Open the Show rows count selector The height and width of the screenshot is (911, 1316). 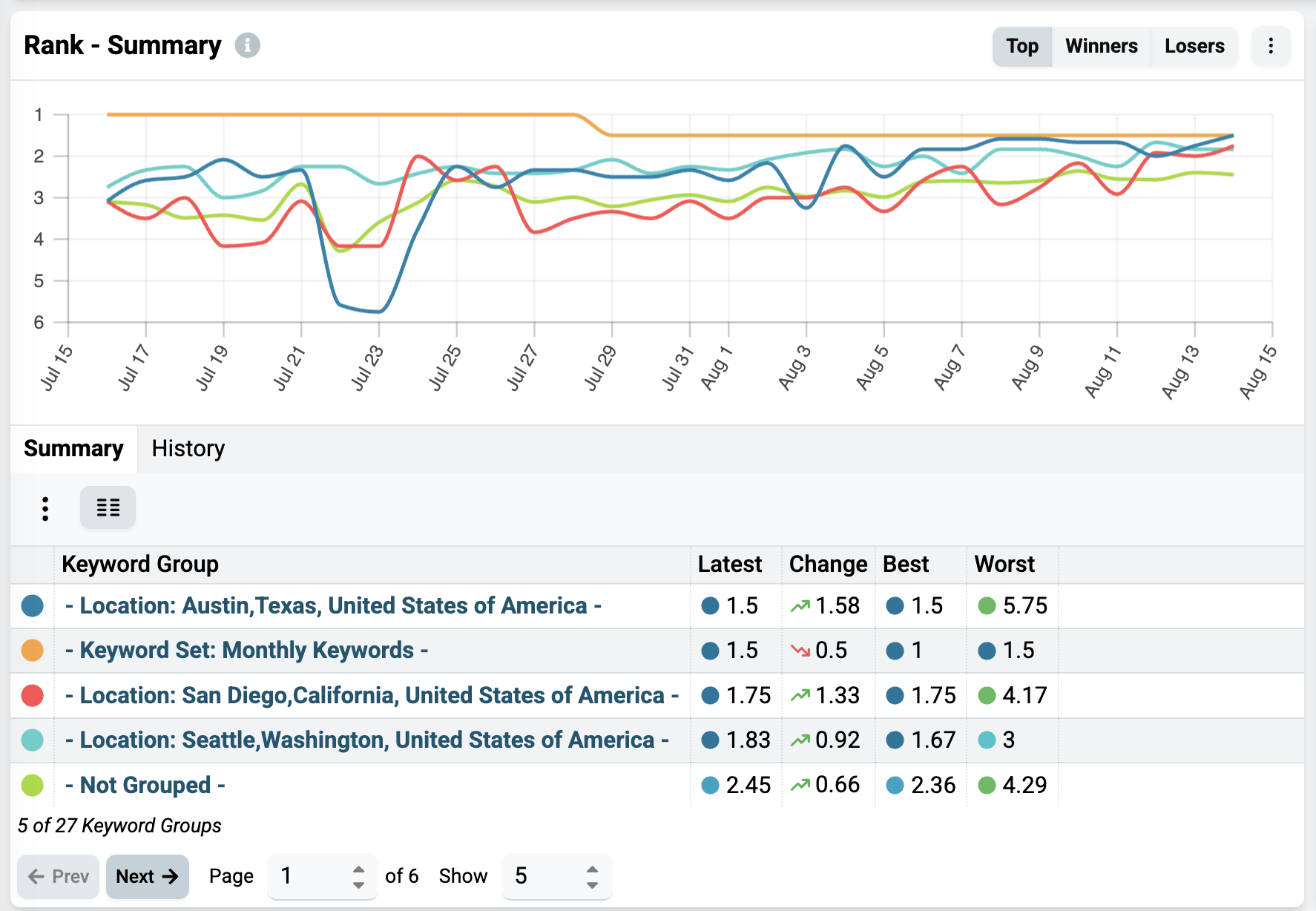556,876
